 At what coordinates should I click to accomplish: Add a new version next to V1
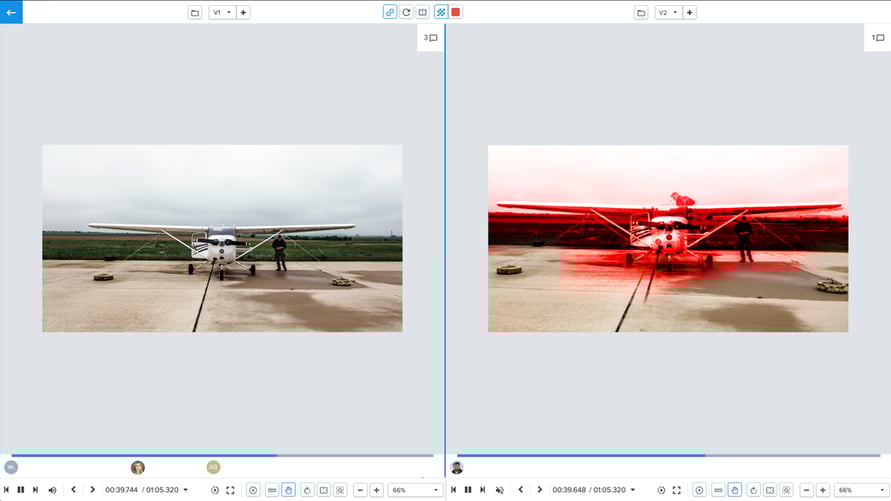(243, 12)
